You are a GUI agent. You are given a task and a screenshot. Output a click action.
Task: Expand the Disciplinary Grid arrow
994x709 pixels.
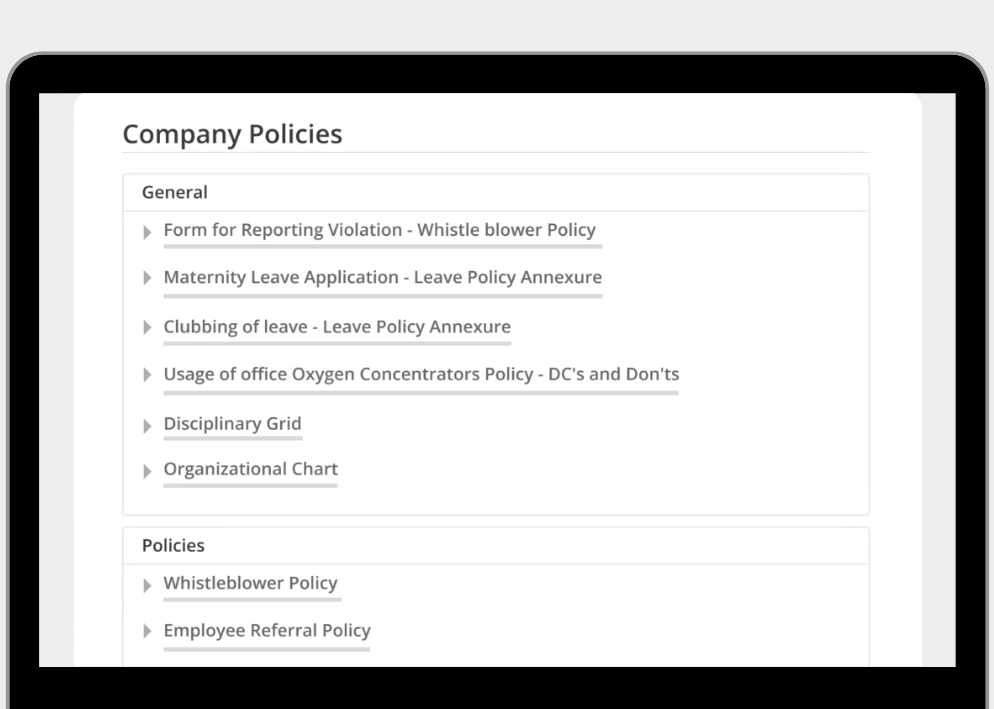(x=147, y=426)
